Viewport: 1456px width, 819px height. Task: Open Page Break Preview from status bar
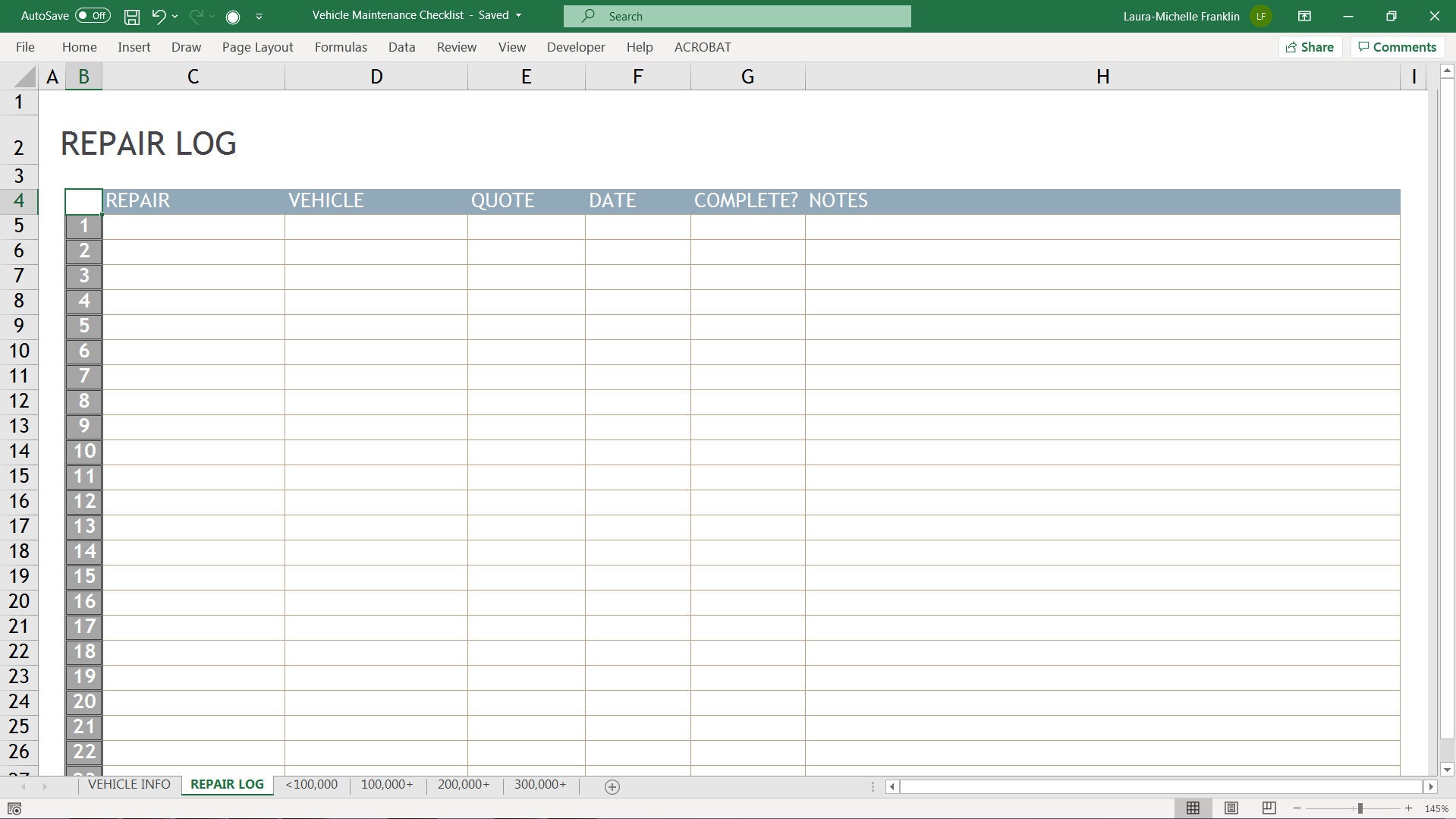[x=1268, y=808]
